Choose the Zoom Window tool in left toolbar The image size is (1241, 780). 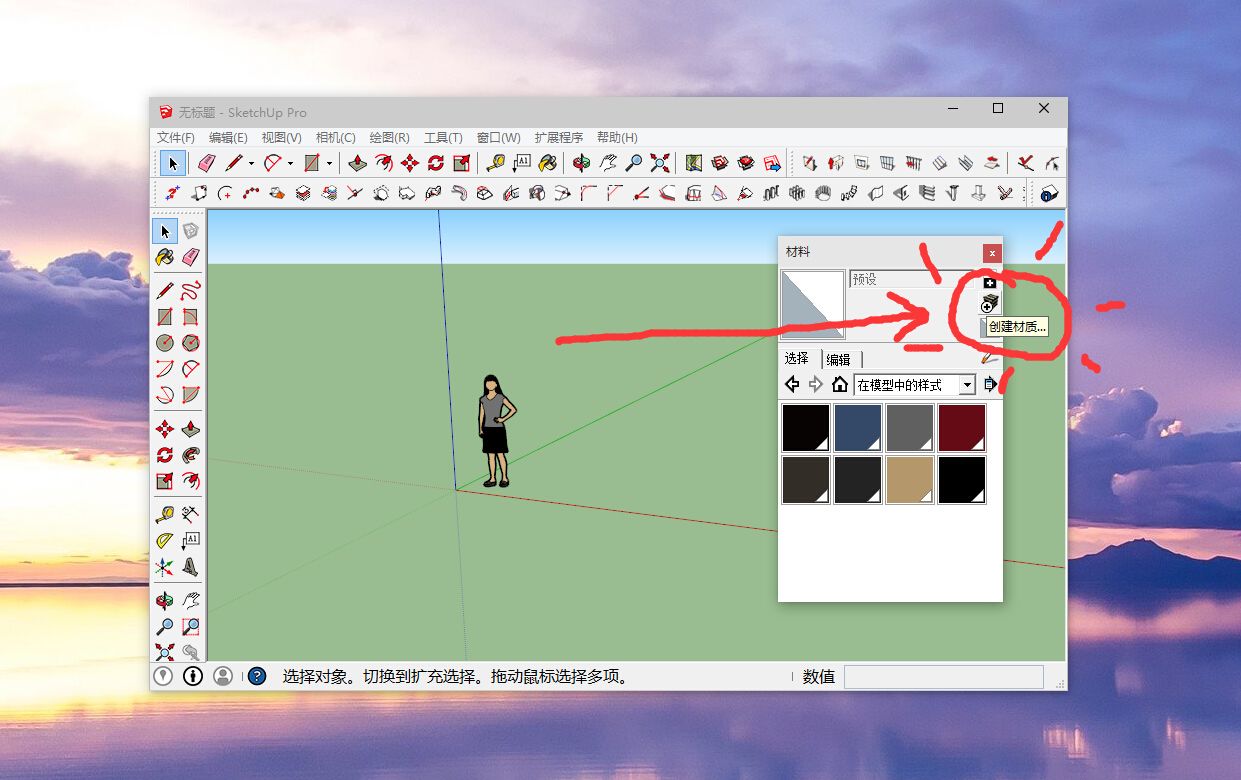[191, 626]
